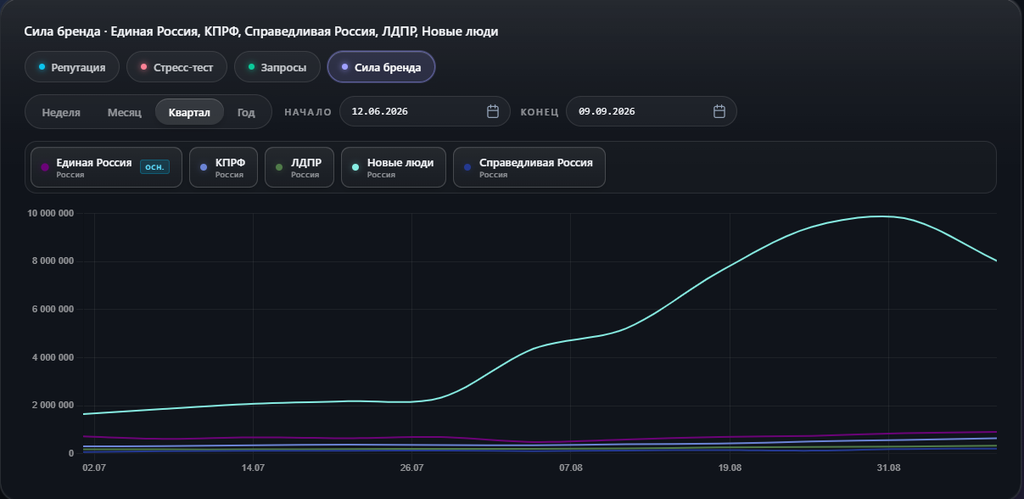Click the green dot on Запросы tab

point(251,67)
